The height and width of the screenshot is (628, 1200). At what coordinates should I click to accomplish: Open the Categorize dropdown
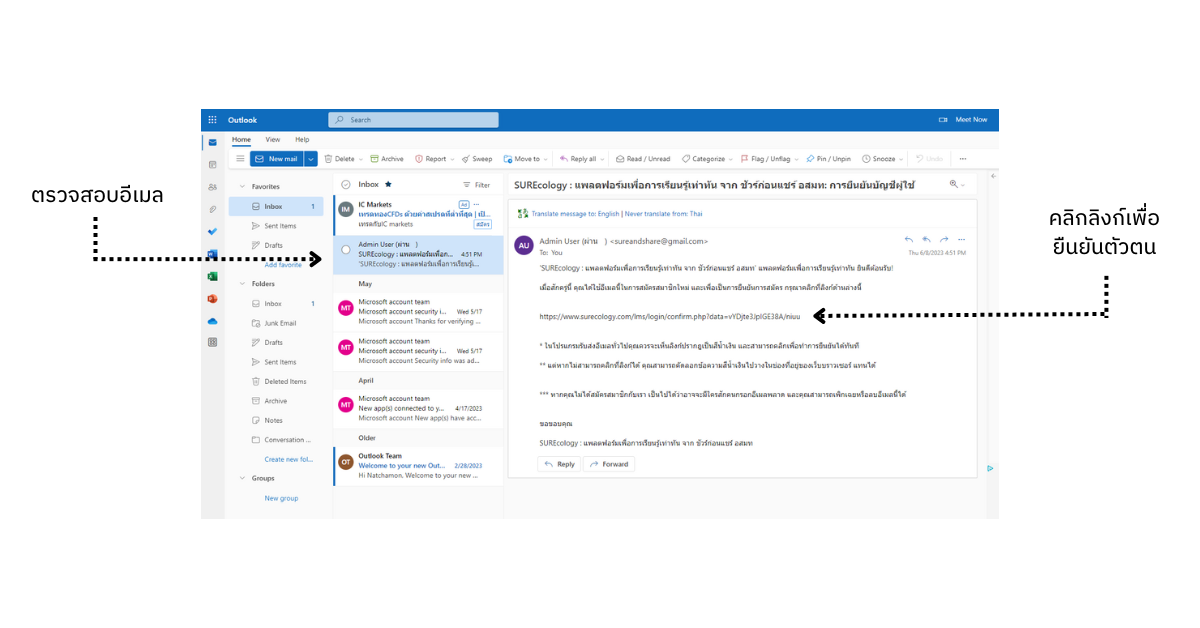[704, 159]
